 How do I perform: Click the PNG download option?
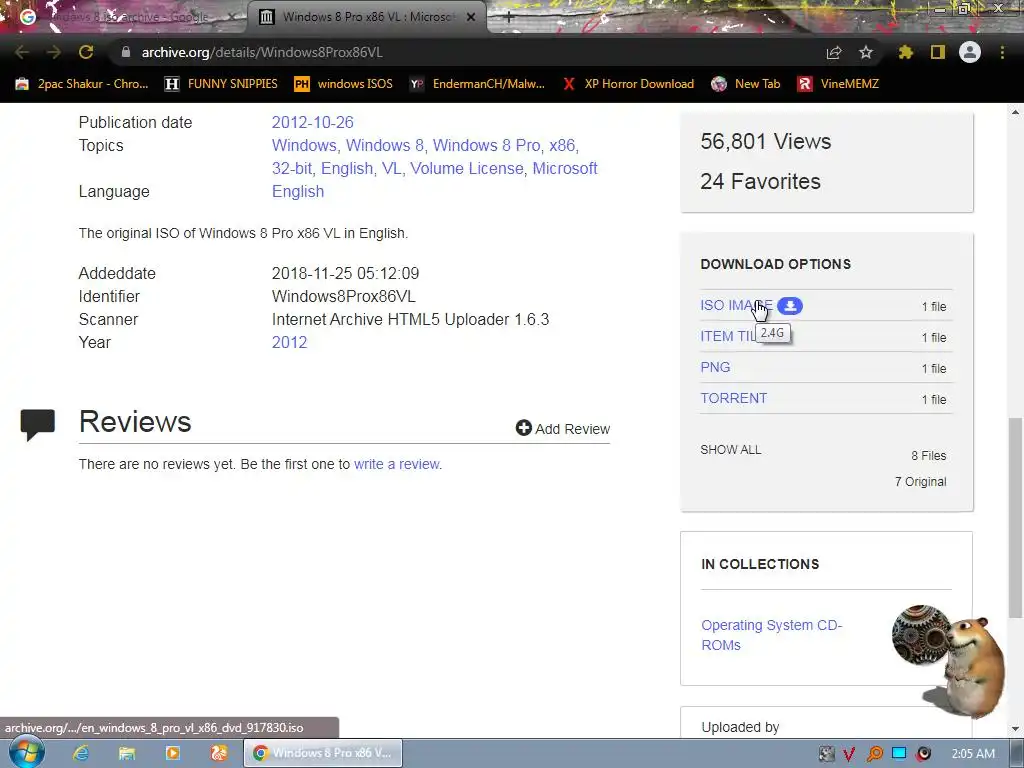pyautogui.click(x=715, y=367)
